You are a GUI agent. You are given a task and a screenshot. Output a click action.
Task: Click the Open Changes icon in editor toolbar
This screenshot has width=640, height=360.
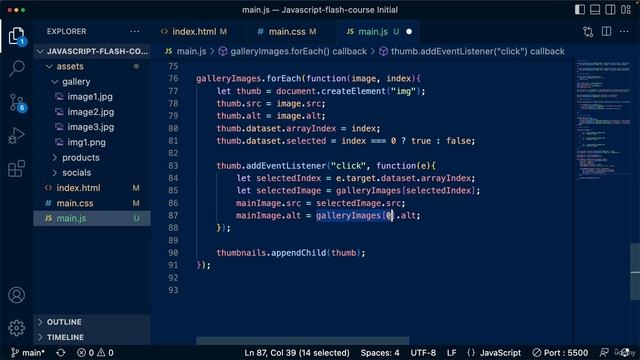(588, 31)
